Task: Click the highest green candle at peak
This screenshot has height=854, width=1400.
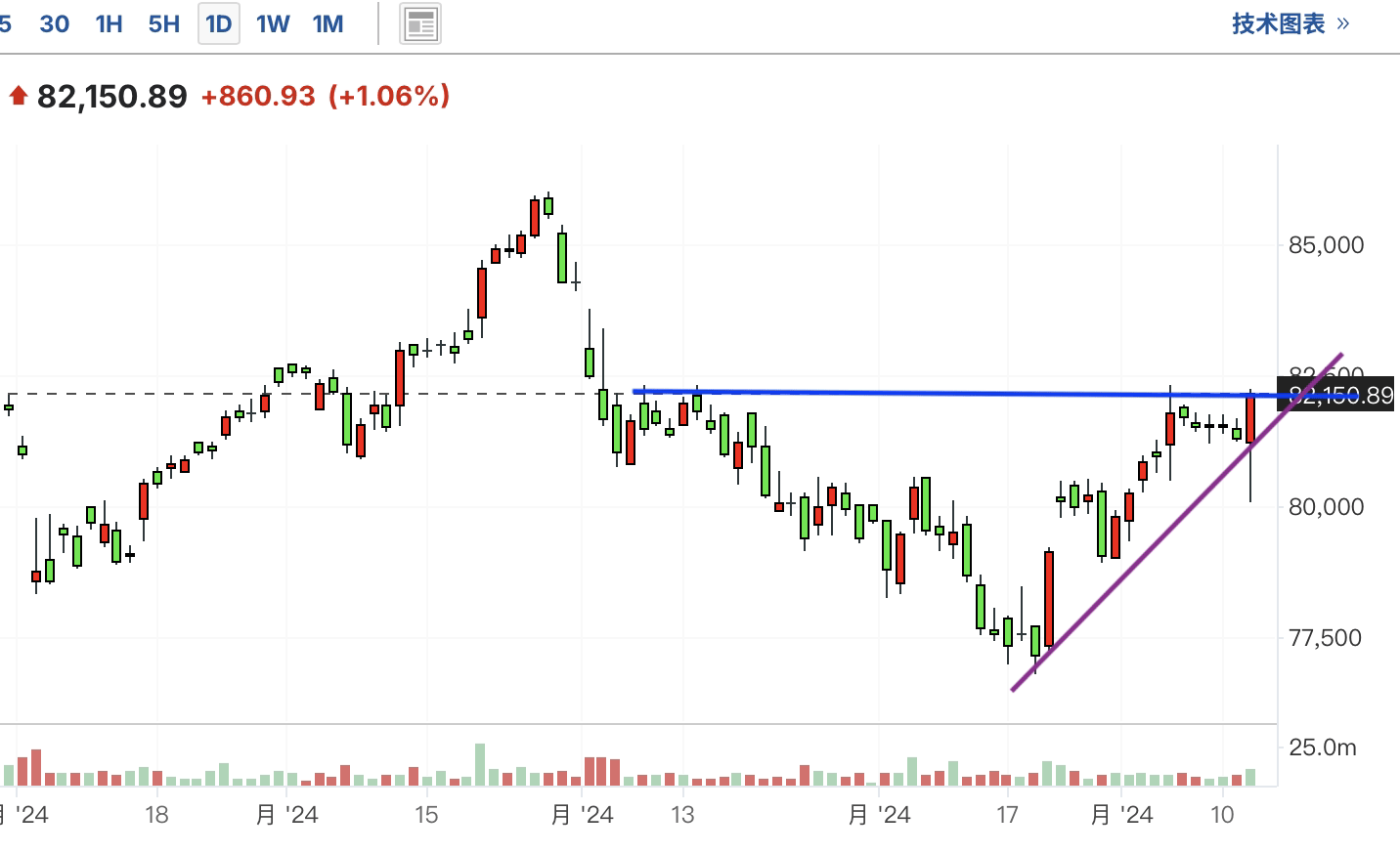Action: pos(548,205)
